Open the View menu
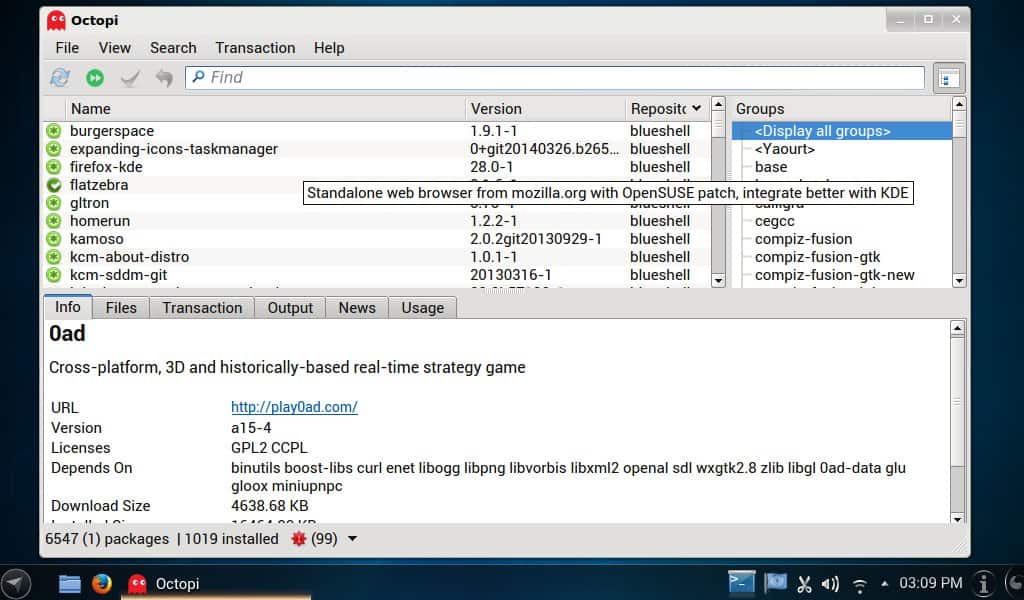Screen dimensions: 1024x600 tap(115, 48)
